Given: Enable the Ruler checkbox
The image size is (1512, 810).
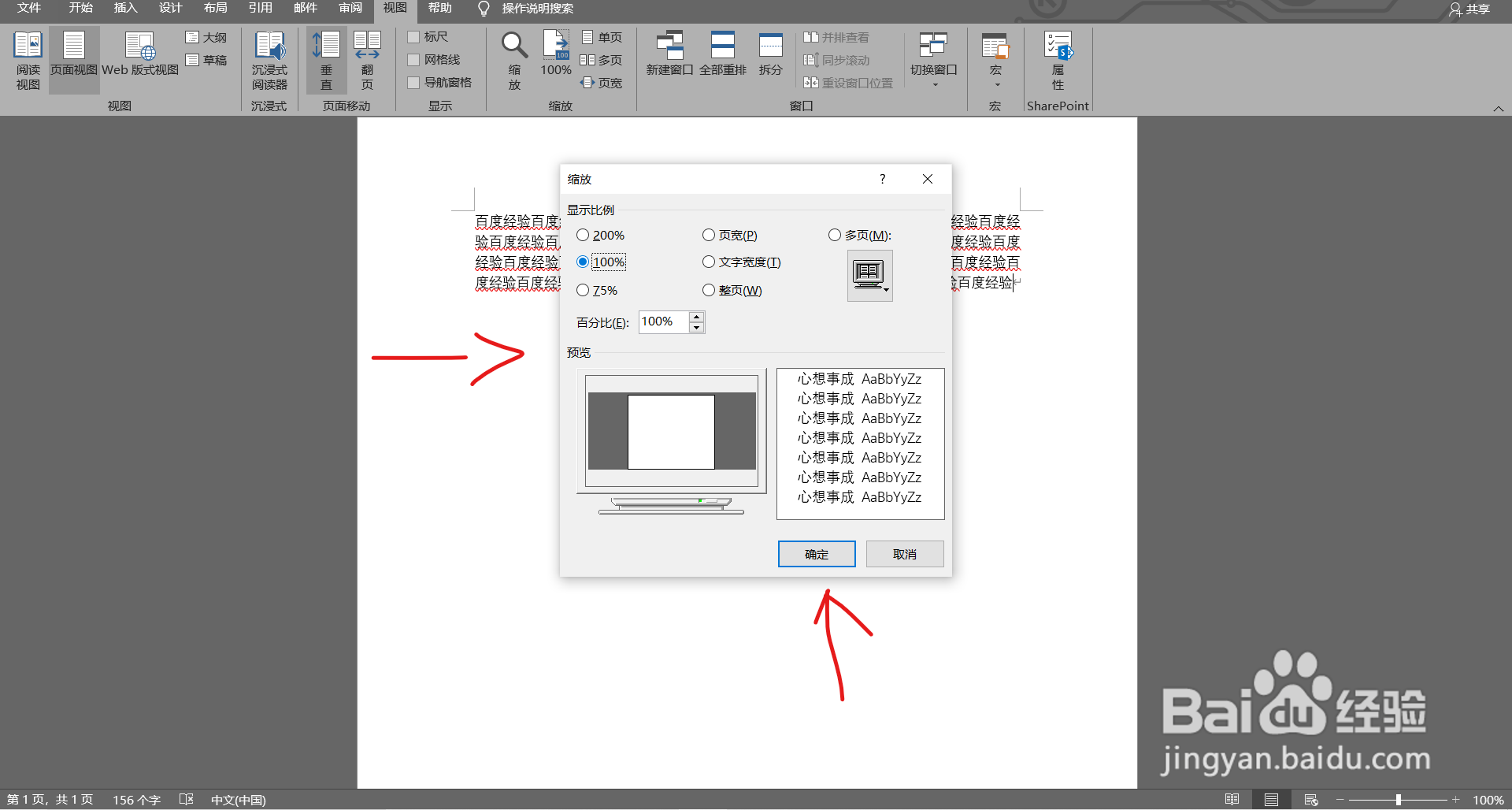Looking at the screenshot, I should coord(413,37).
